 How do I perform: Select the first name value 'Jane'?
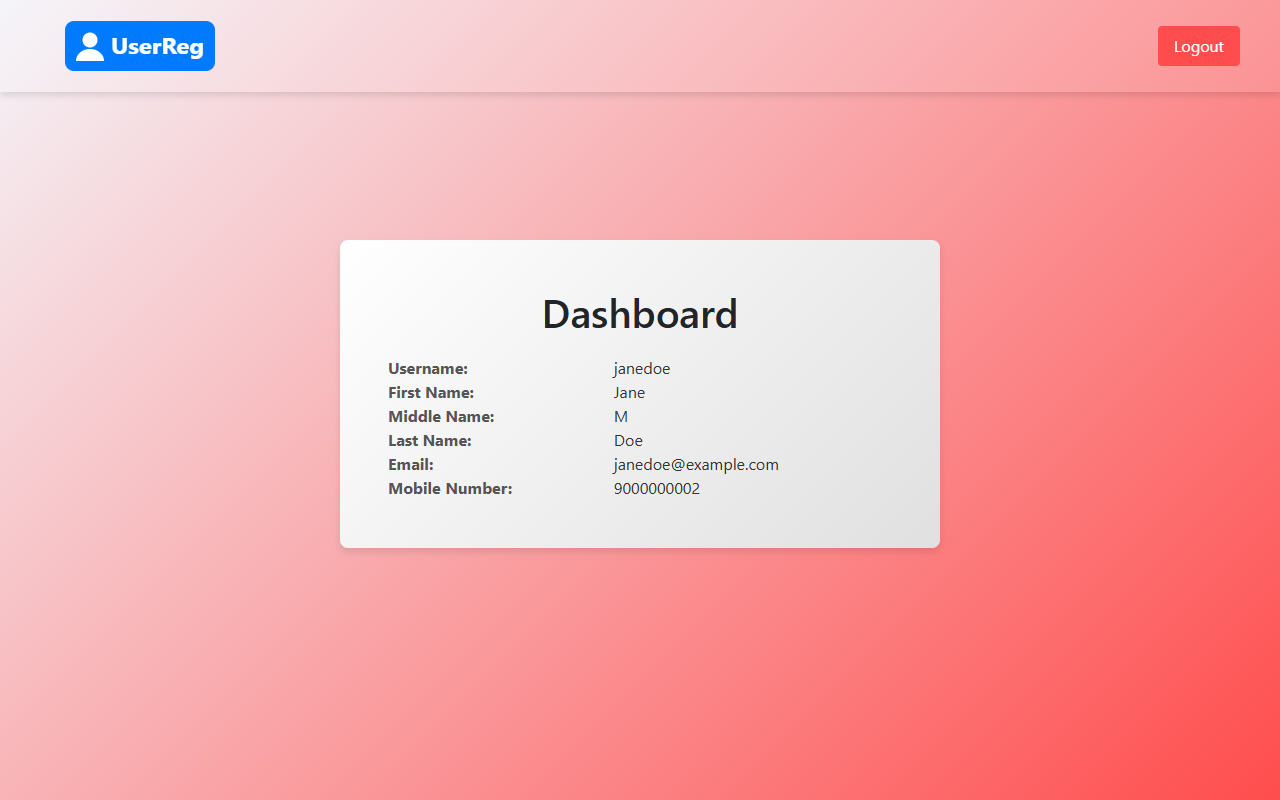point(629,393)
